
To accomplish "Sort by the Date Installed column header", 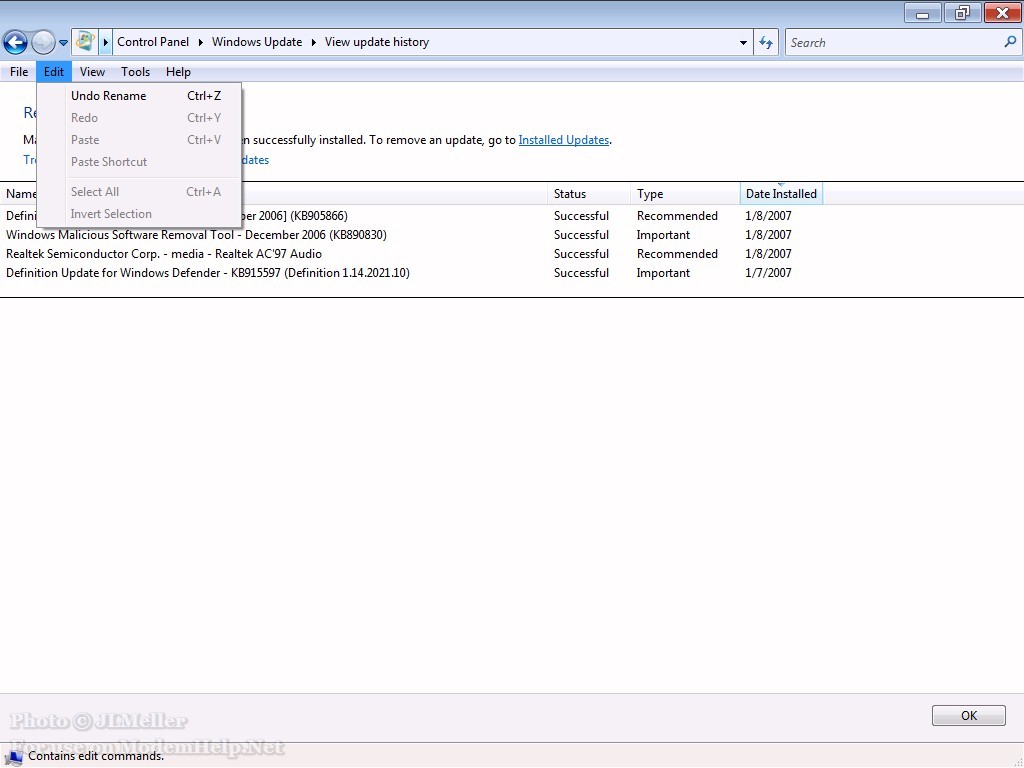I will pos(781,194).
